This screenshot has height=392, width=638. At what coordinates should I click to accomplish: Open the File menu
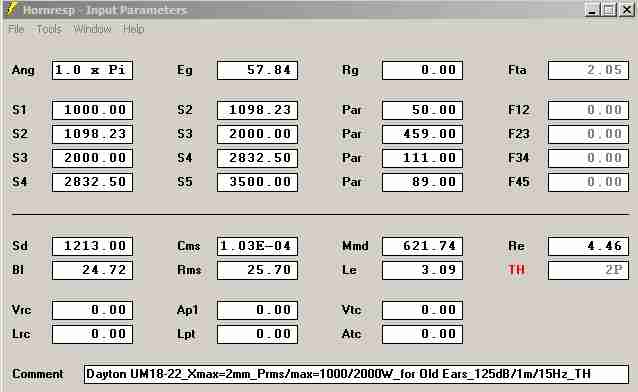pos(16,29)
